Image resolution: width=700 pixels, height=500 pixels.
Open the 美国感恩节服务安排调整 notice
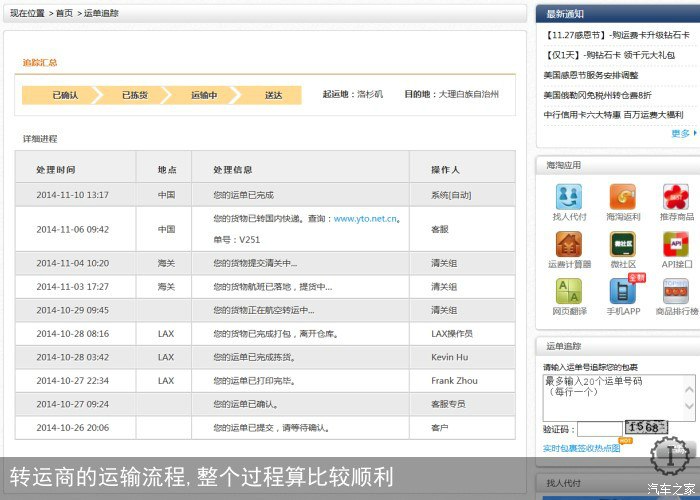tap(591, 75)
